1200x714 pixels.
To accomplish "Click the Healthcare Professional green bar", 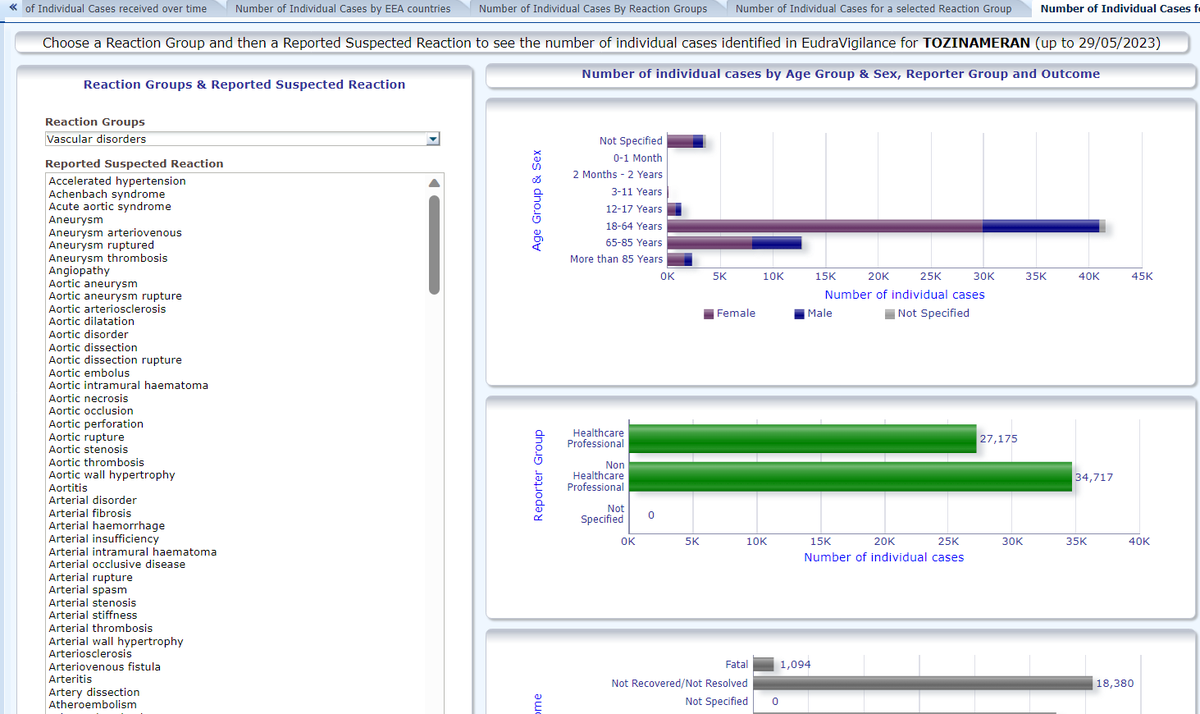I will pyautogui.click(x=803, y=439).
